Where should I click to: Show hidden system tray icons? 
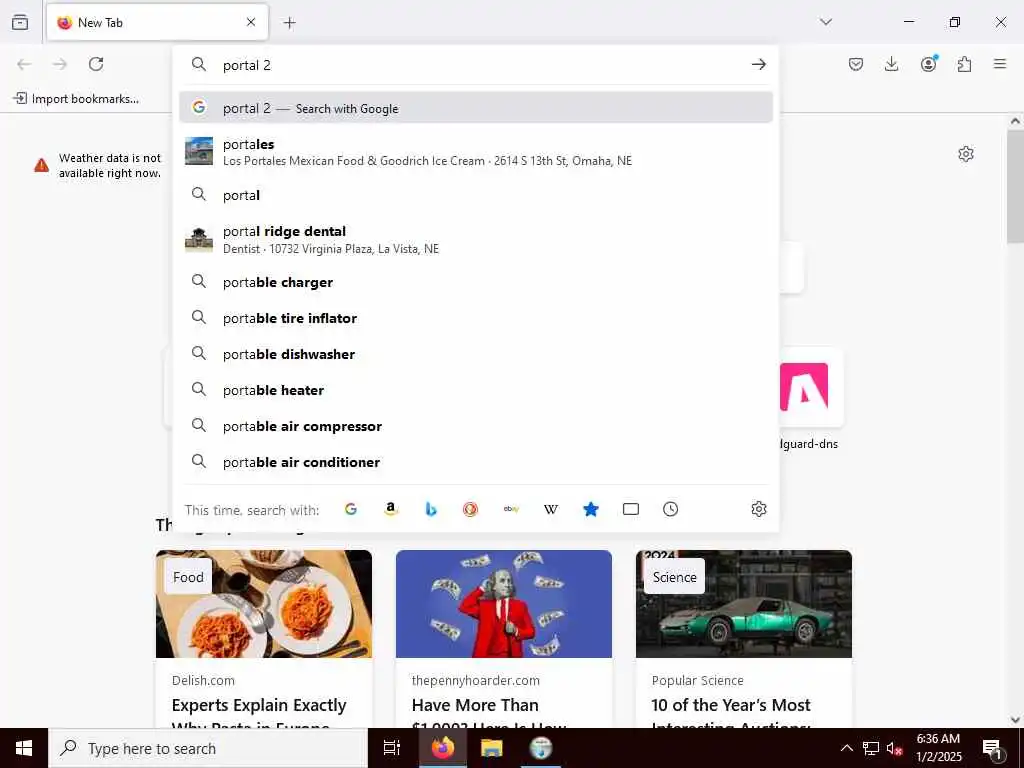[x=846, y=748]
